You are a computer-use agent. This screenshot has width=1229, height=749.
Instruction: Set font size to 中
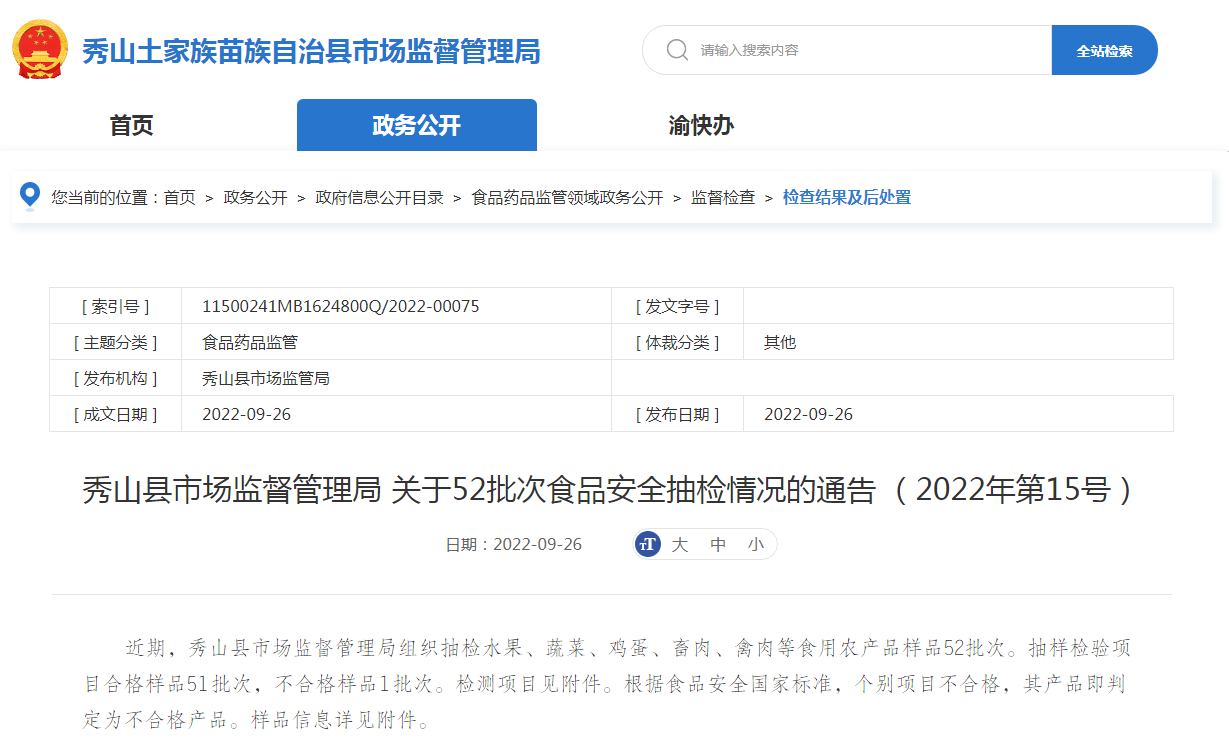[x=718, y=544]
